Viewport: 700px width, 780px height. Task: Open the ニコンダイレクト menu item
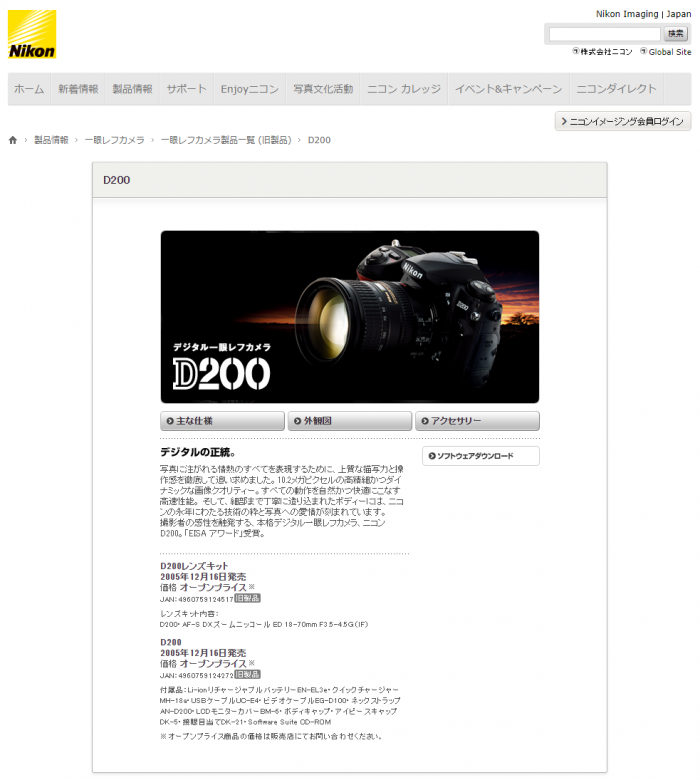click(616, 89)
